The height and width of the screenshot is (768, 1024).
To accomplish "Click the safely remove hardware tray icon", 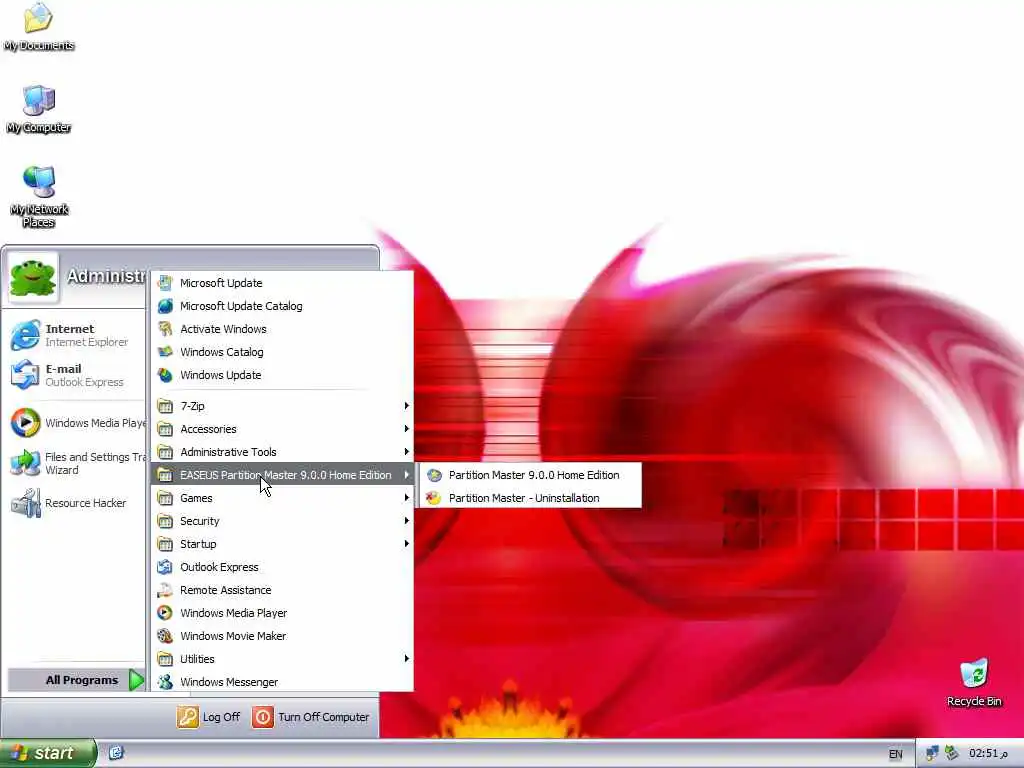I will pos(952,753).
